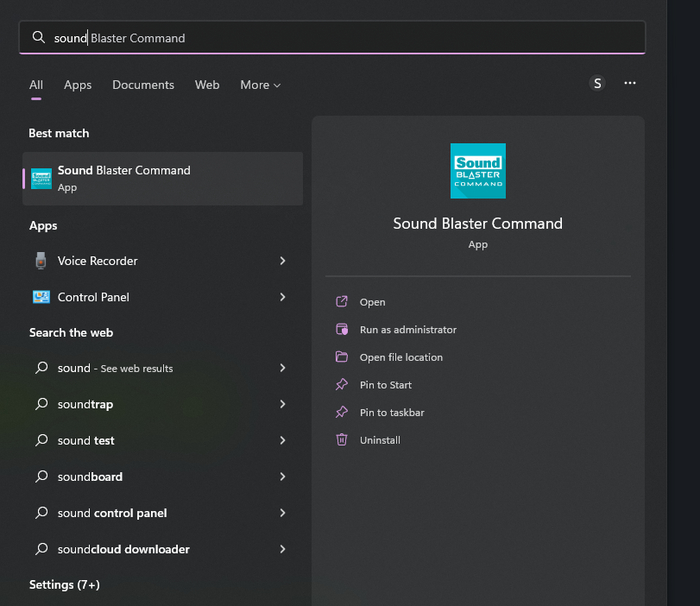Select the Web filter tab
The width and height of the screenshot is (700, 606).
pyautogui.click(x=207, y=85)
